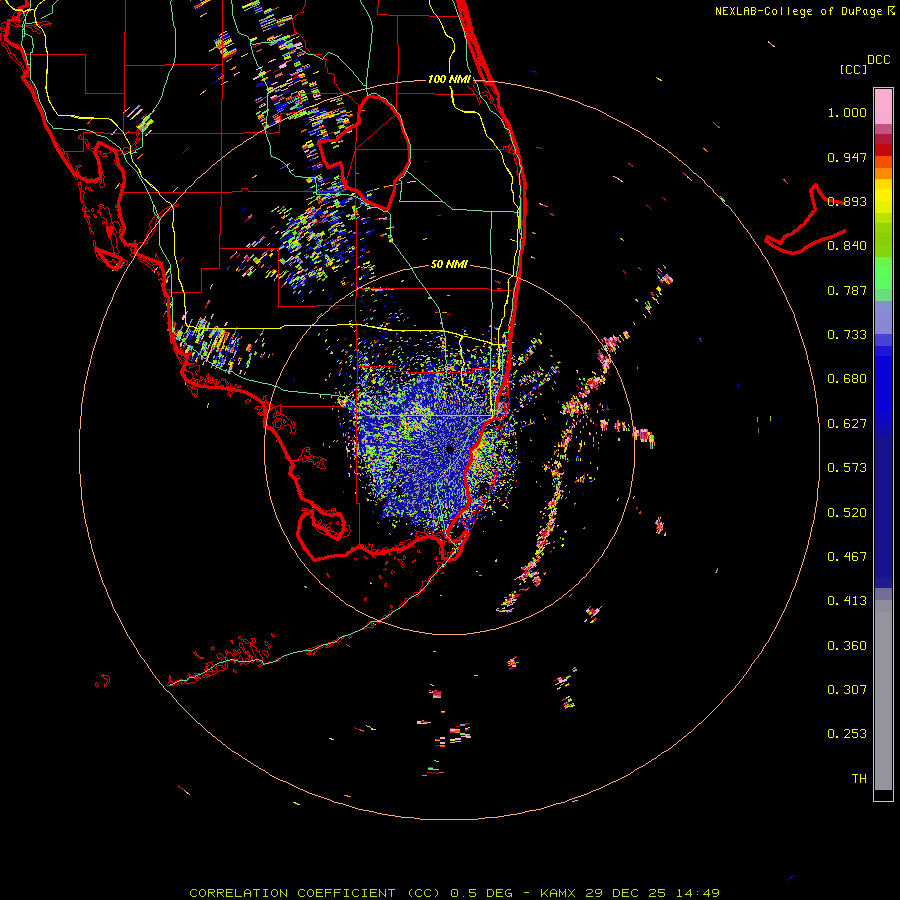Click the 0.467 value on color scale

pyautogui.click(x=847, y=557)
